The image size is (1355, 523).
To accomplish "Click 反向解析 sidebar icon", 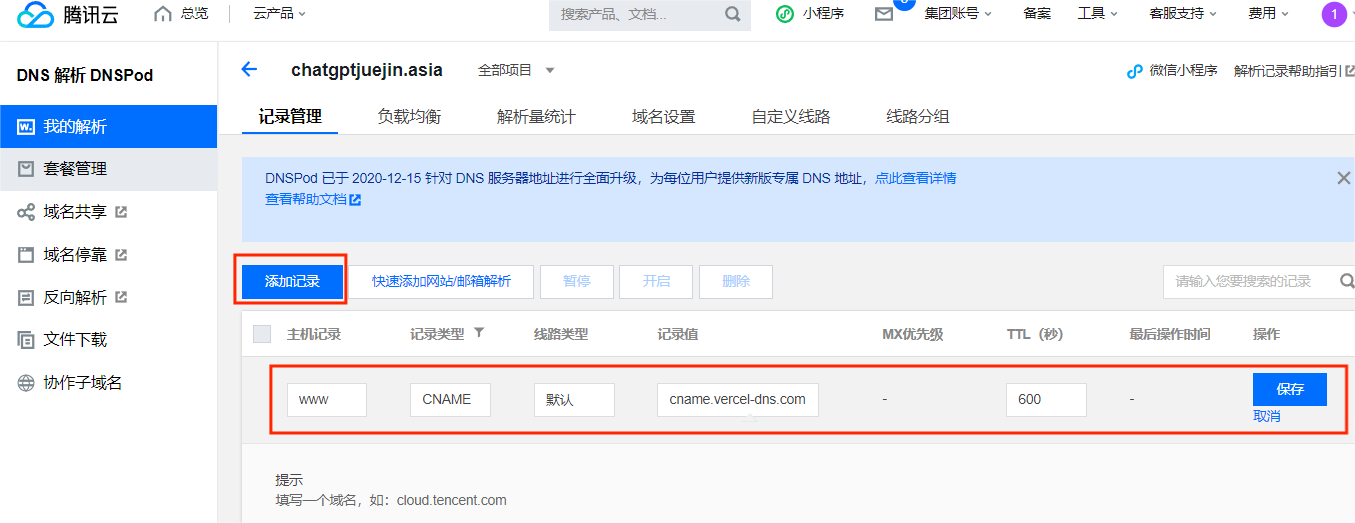I will point(26,297).
